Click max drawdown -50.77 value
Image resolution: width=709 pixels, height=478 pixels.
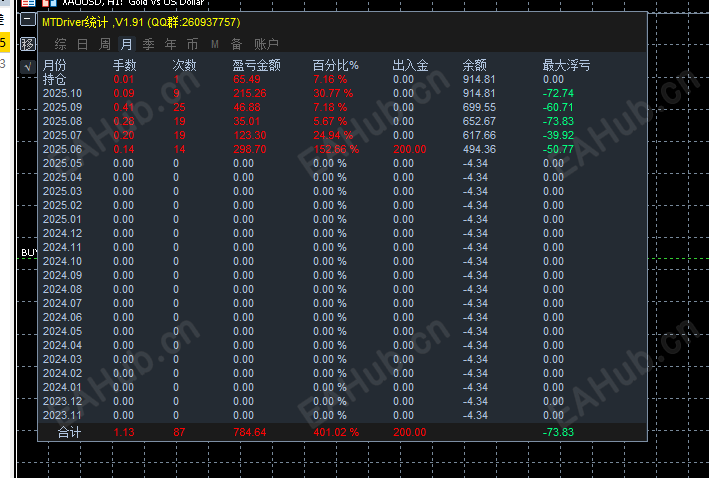pyautogui.click(x=558, y=150)
